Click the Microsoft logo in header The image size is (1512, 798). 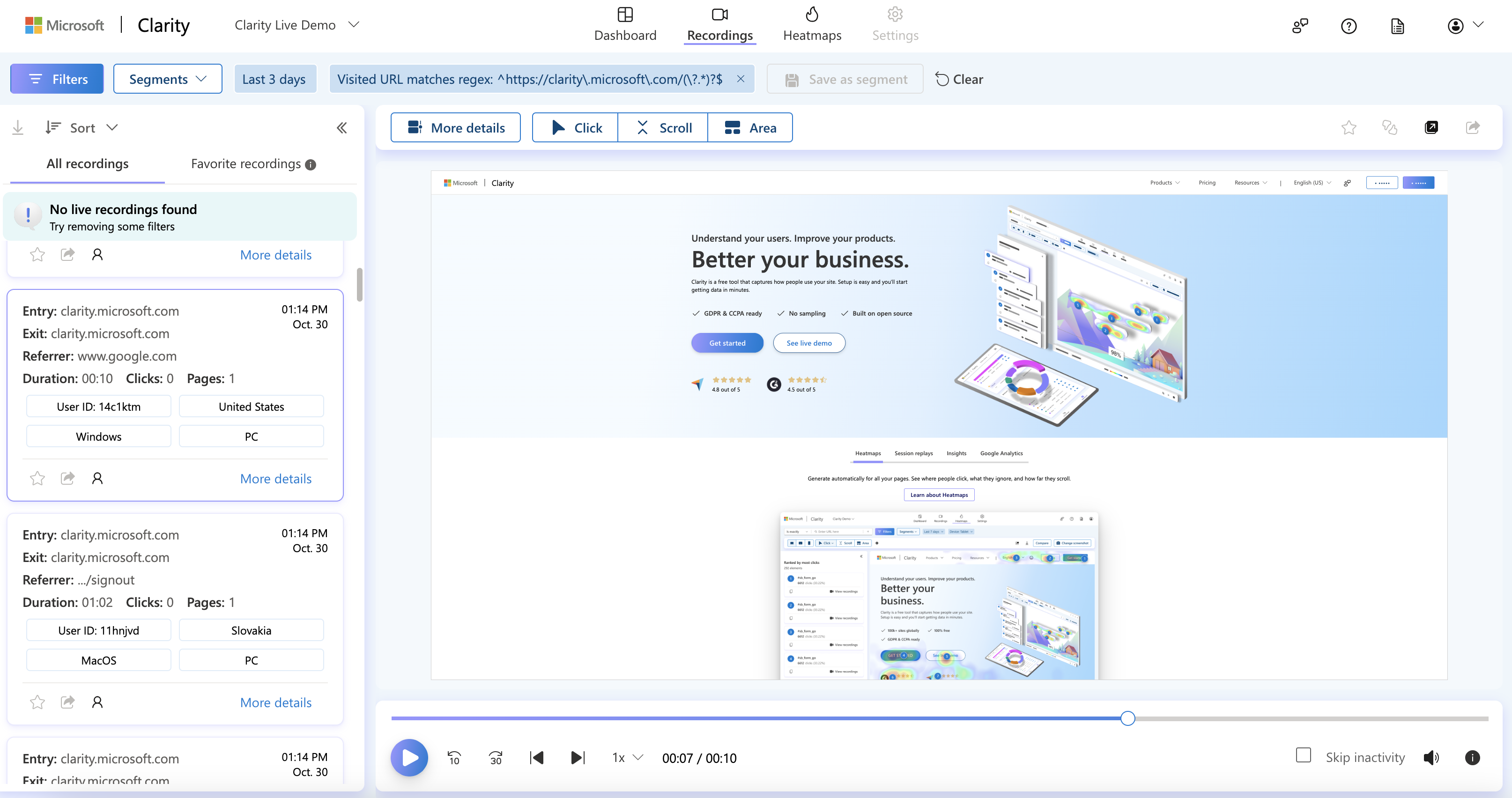coord(65,25)
